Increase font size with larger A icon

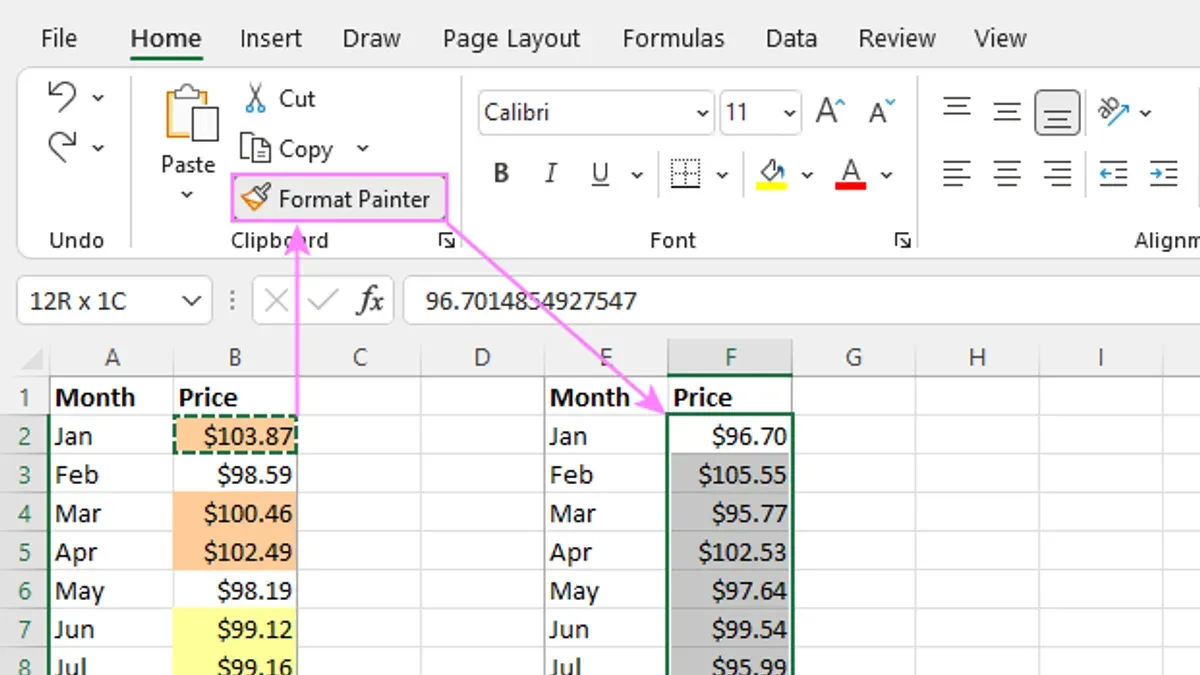pyautogui.click(x=831, y=112)
